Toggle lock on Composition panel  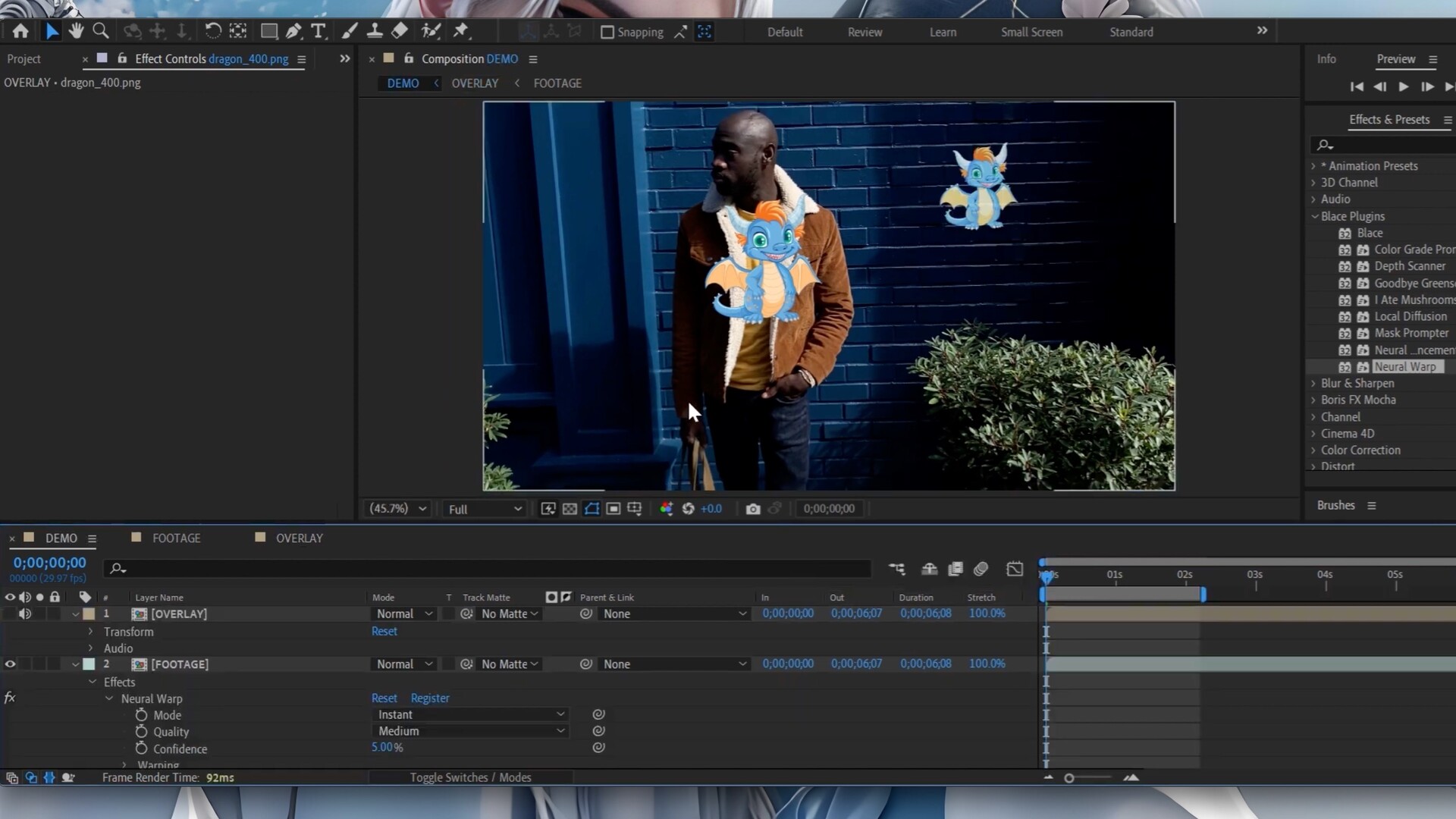click(409, 58)
